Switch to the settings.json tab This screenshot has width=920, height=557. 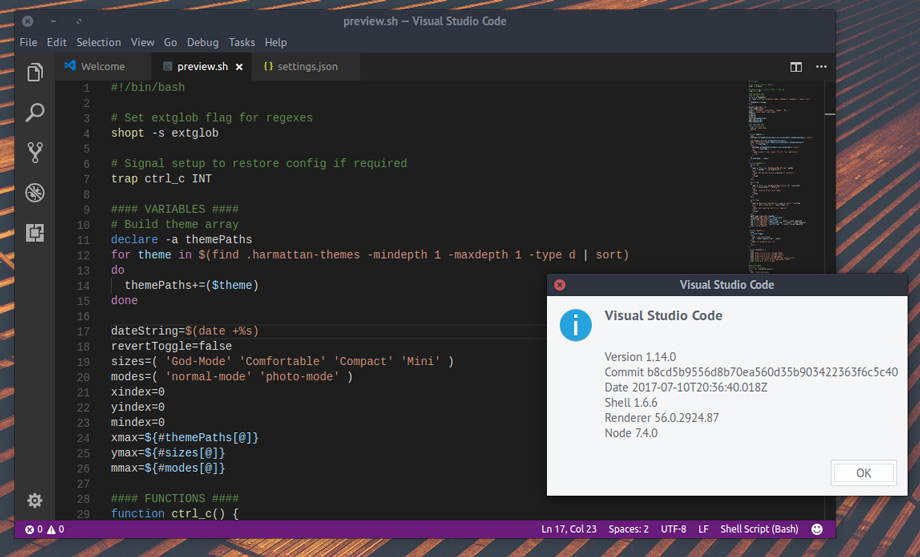point(306,67)
